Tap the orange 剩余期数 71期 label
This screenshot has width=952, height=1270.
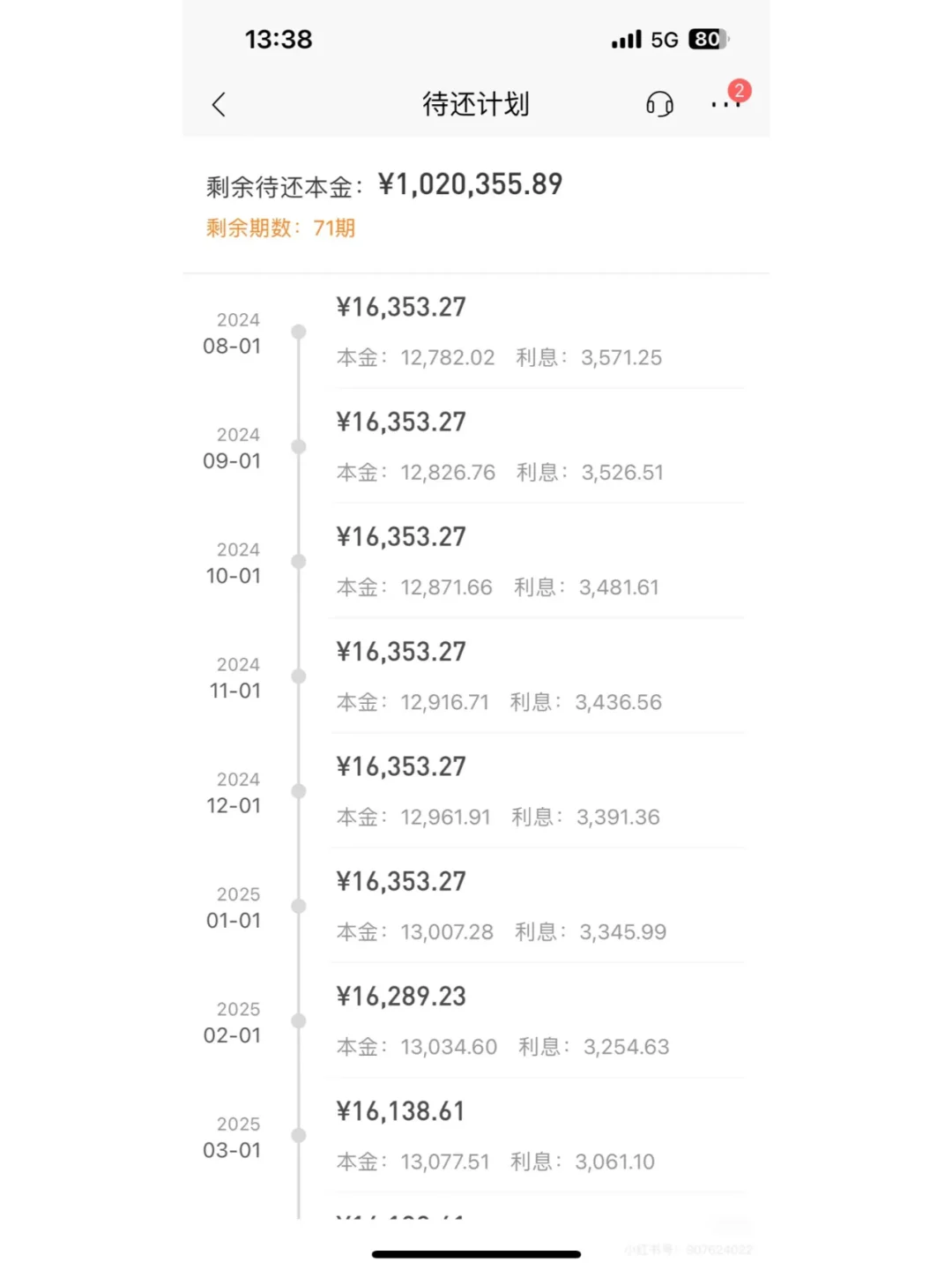(280, 228)
